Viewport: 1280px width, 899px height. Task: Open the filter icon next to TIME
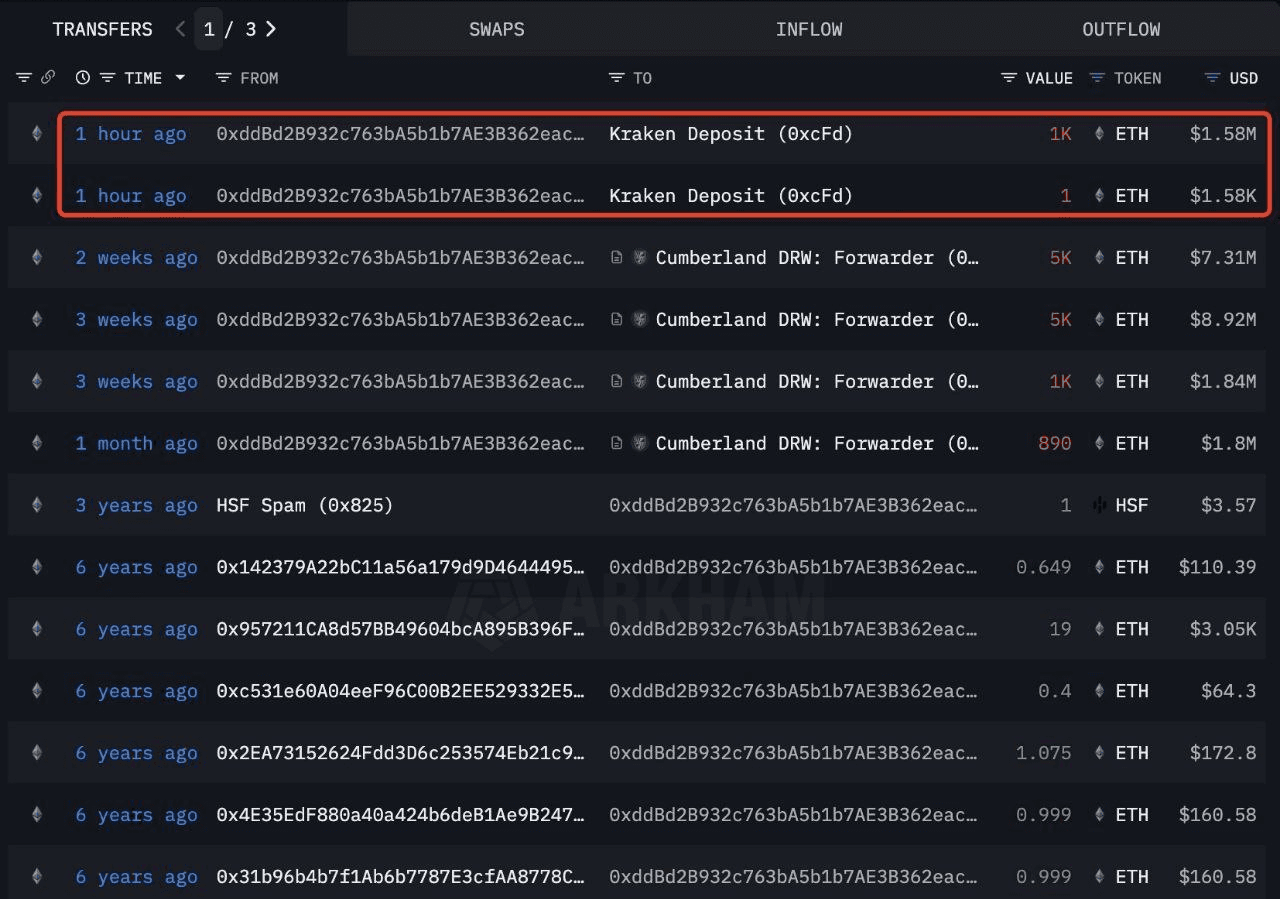point(107,78)
